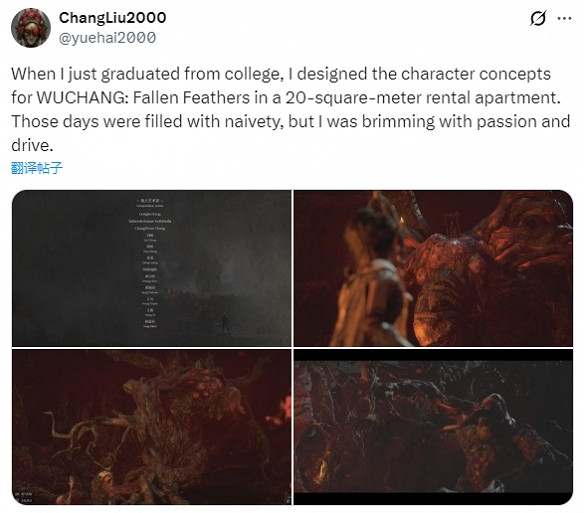This screenshot has width=584, height=513.
Task: Open the foggy credits screenshot thumbnail
Action: click(152, 268)
